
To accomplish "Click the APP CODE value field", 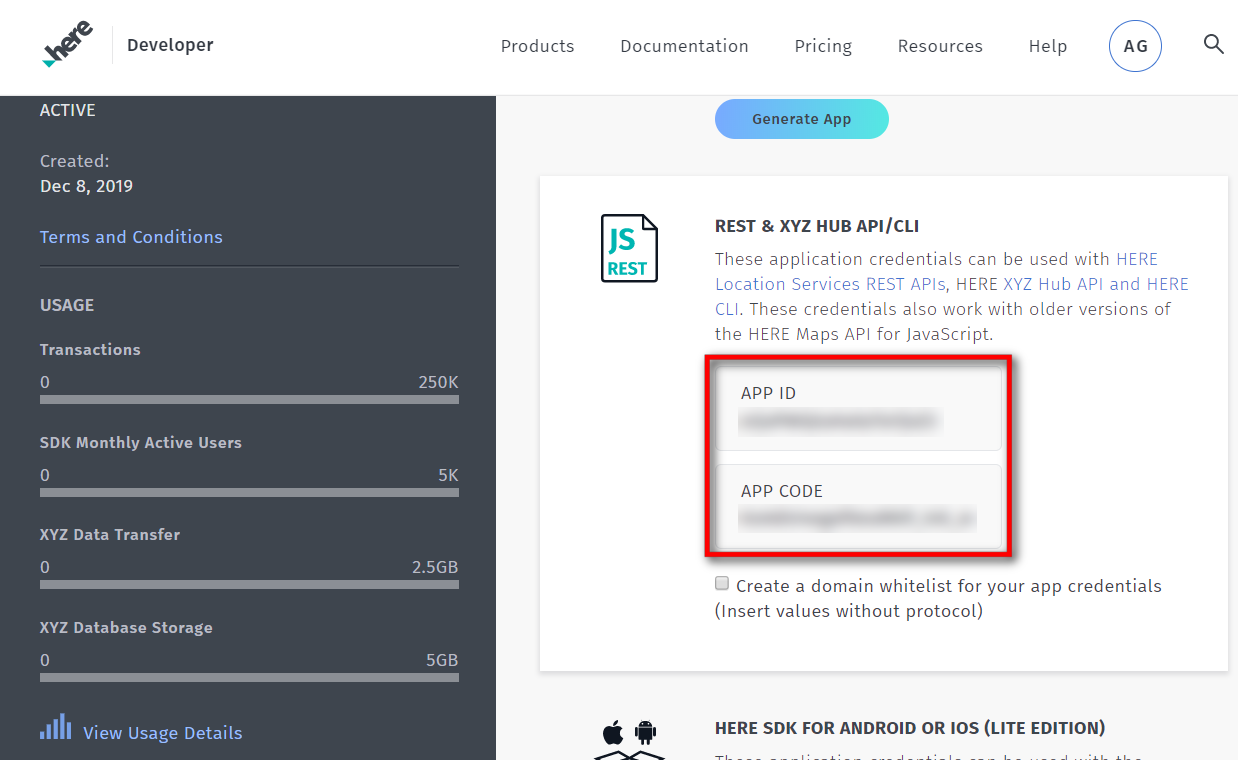I will (x=858, y=507).
